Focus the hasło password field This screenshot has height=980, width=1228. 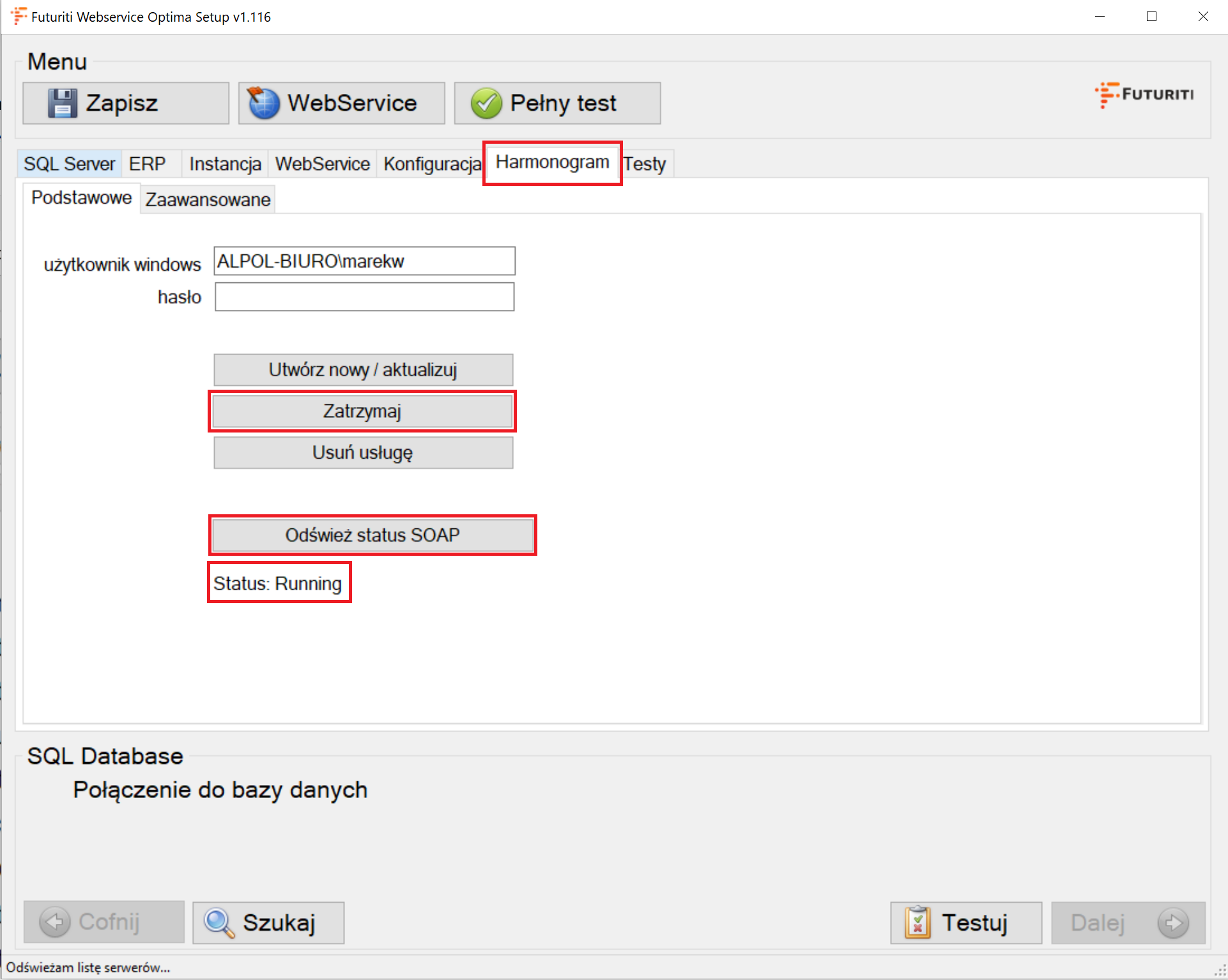[x=364, y=297]
